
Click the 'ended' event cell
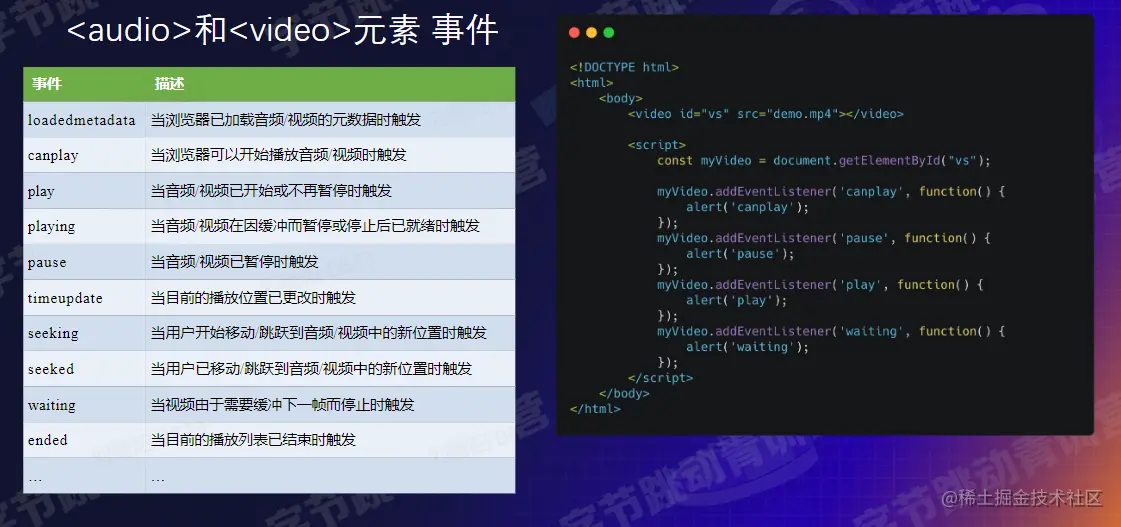(84, 440)
